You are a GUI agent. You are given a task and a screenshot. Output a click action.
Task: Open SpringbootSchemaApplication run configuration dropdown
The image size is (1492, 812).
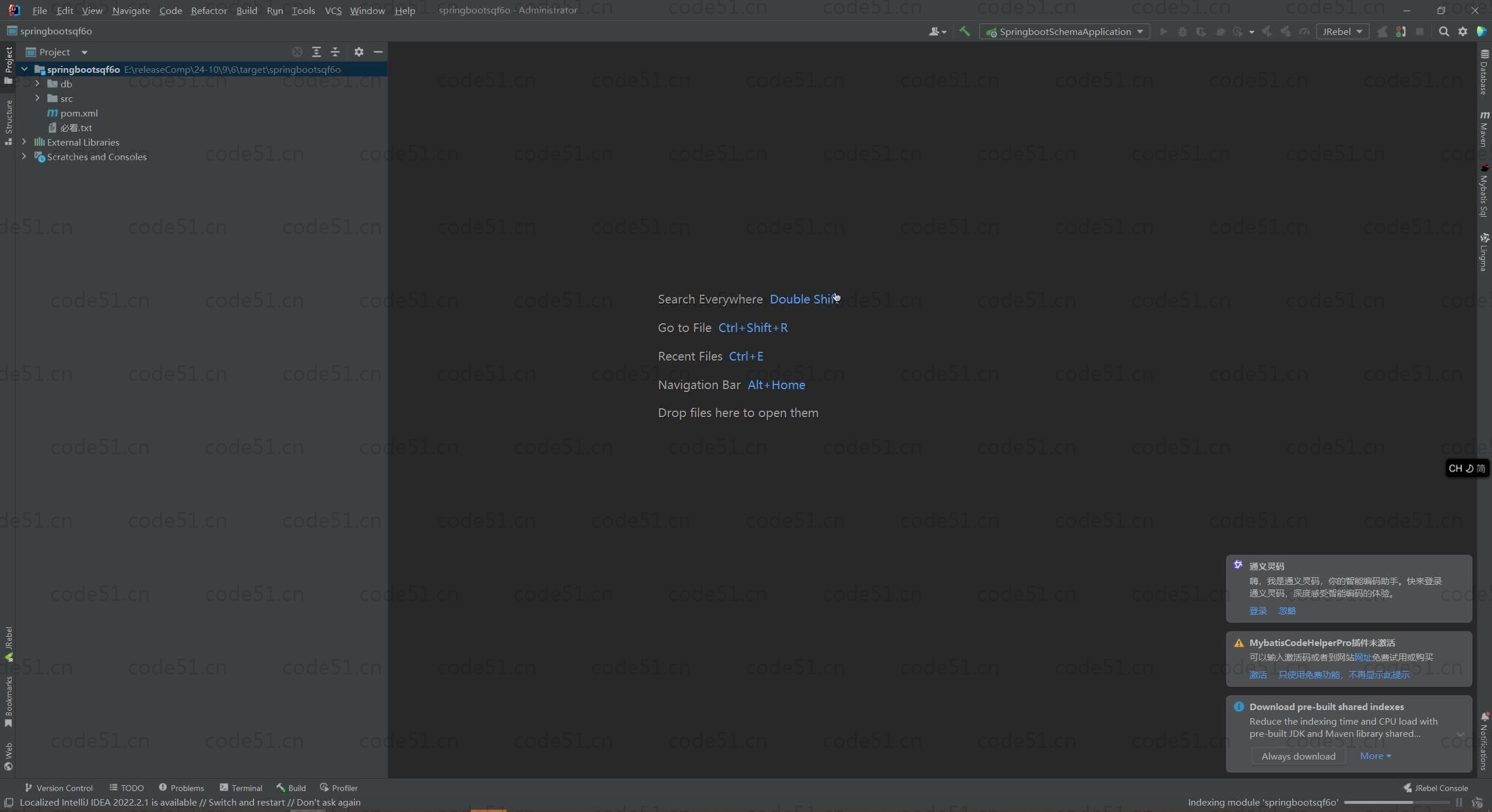[1064, 31]
